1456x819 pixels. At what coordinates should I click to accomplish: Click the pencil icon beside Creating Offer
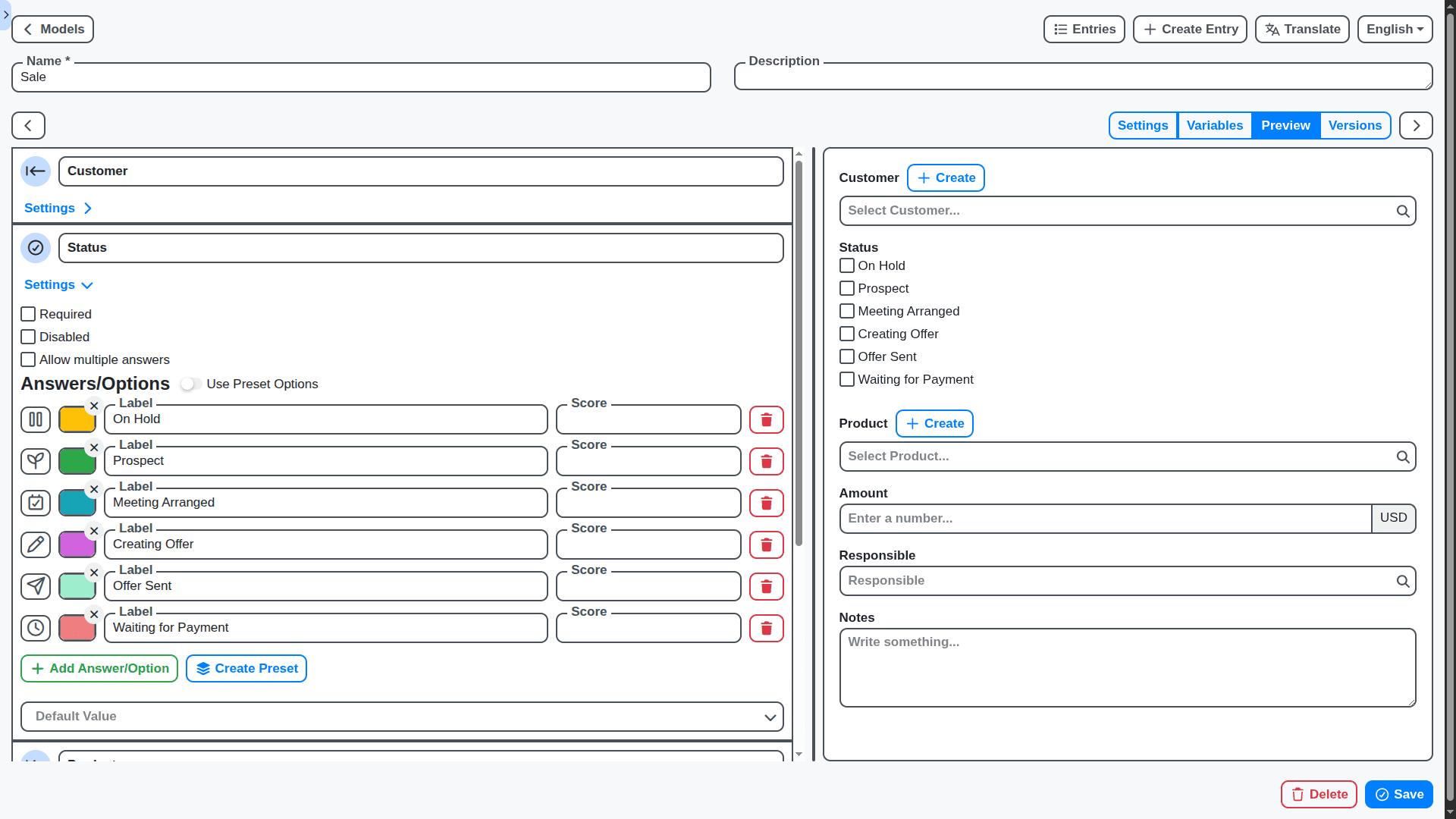pyautogui.click(x=35, y=544)
